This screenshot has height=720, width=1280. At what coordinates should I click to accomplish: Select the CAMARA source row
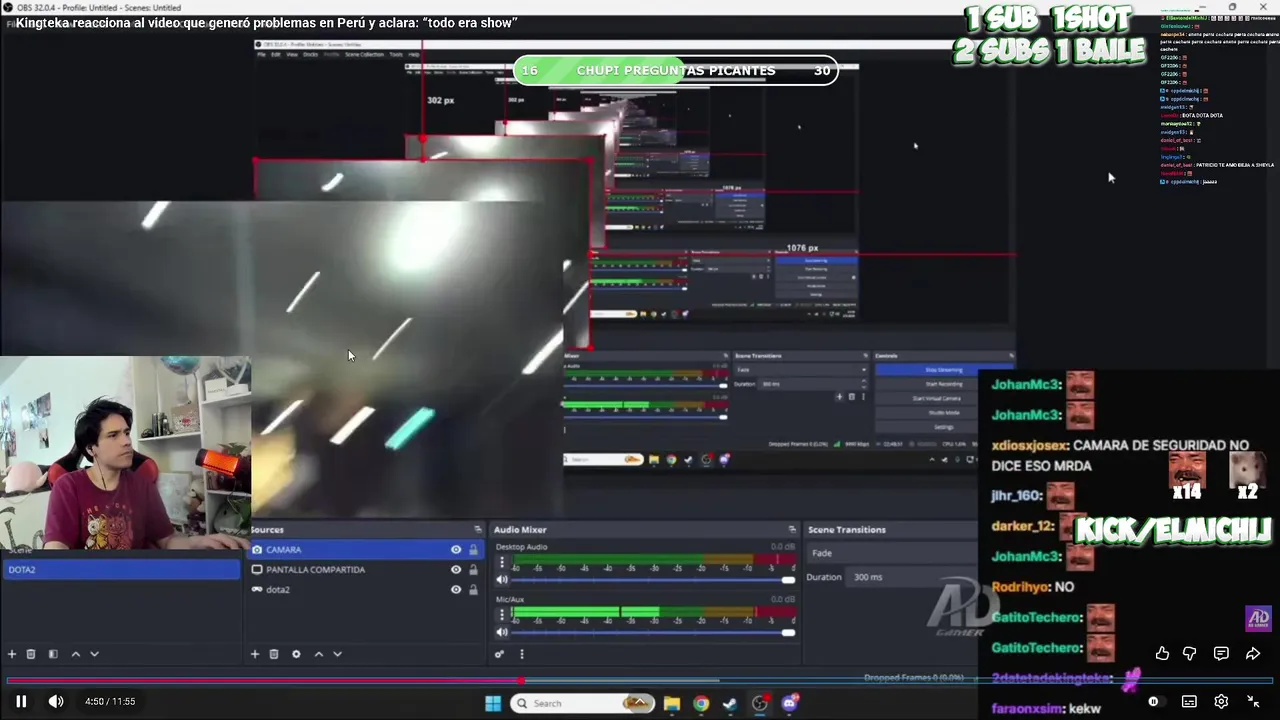coord(364,549)
